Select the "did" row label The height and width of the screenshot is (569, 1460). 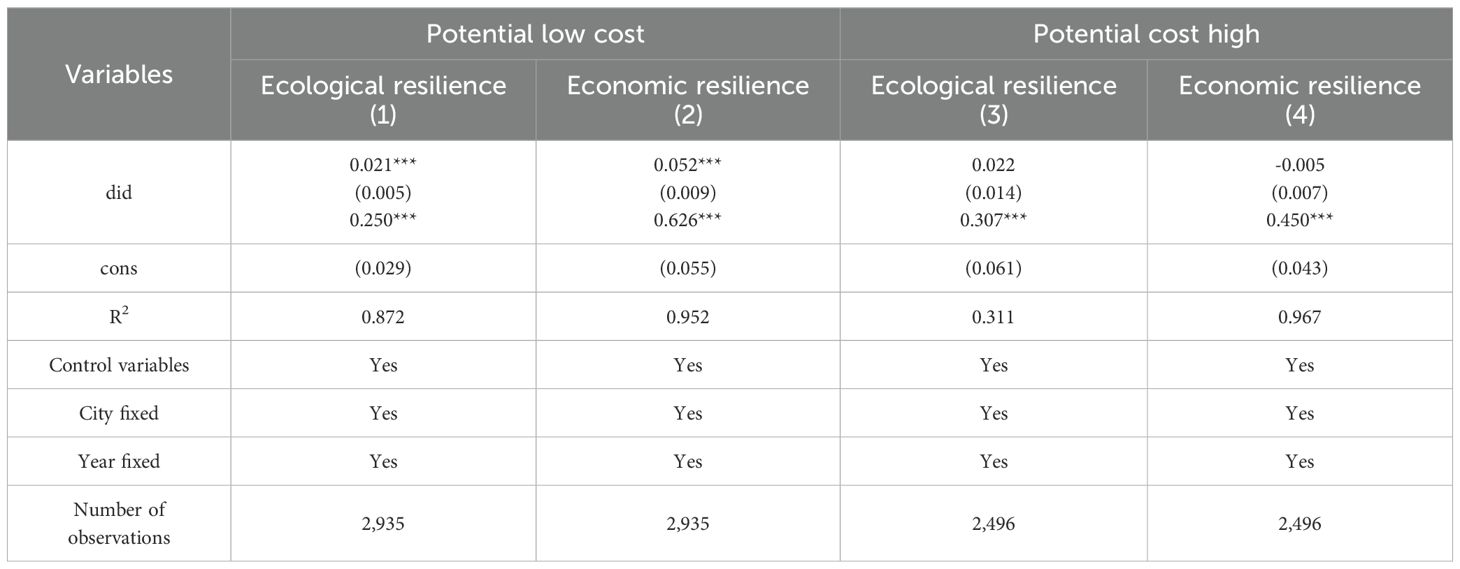pyautogui.click(x=119, y=192)
